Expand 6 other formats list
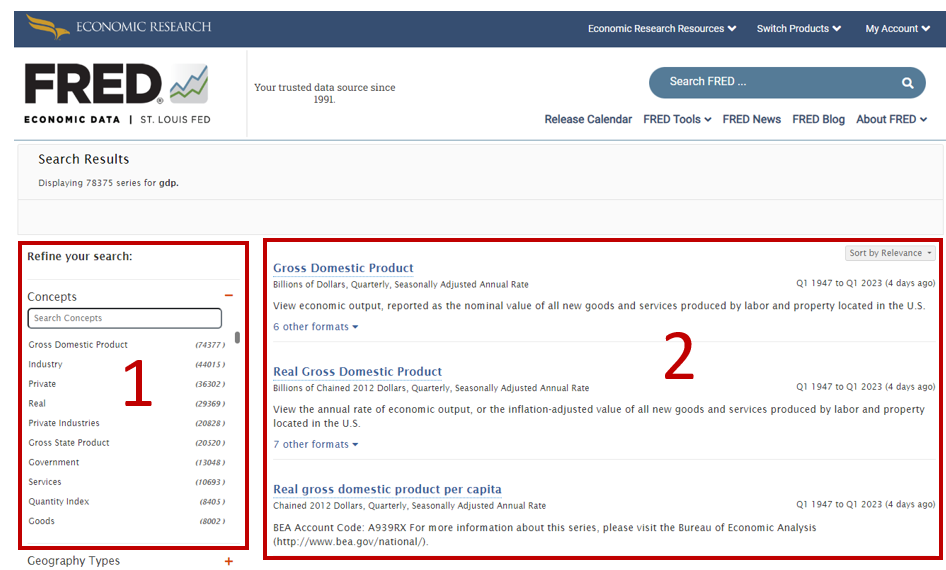946x570 pixels. click(x=316, y=326)
